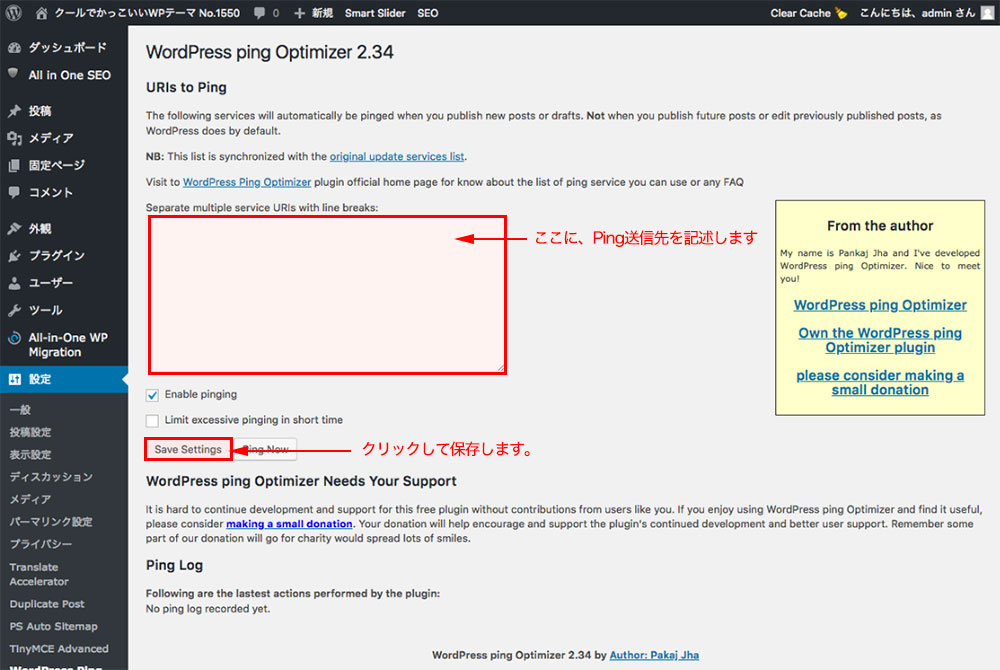Open the ディスカッション settings submenu

pyautogui.click(x=51, y=477)
